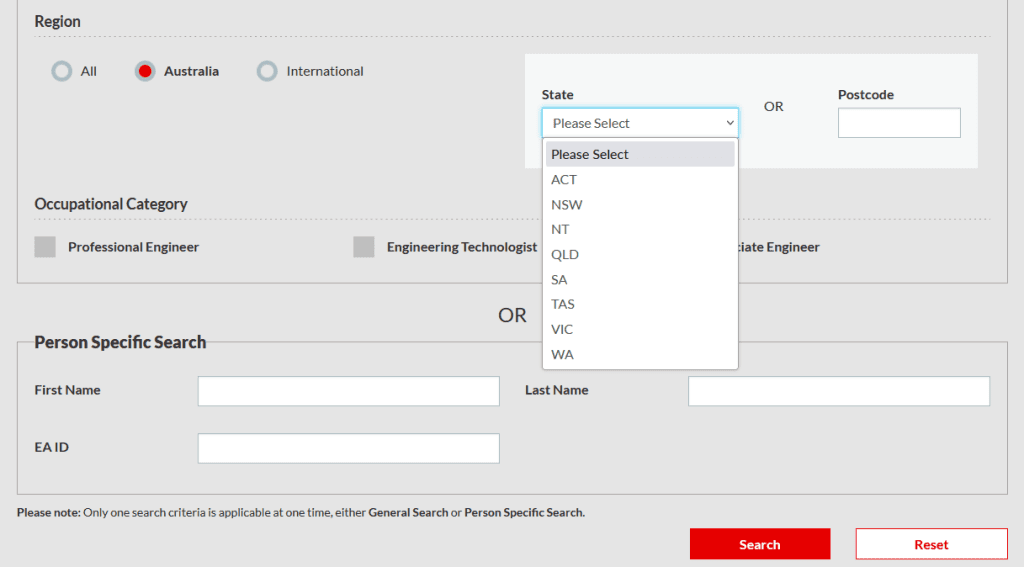Tick the Engineering Technologist checkbox
This screenshot has width=1024, height=567.
[x=364, y=247]
